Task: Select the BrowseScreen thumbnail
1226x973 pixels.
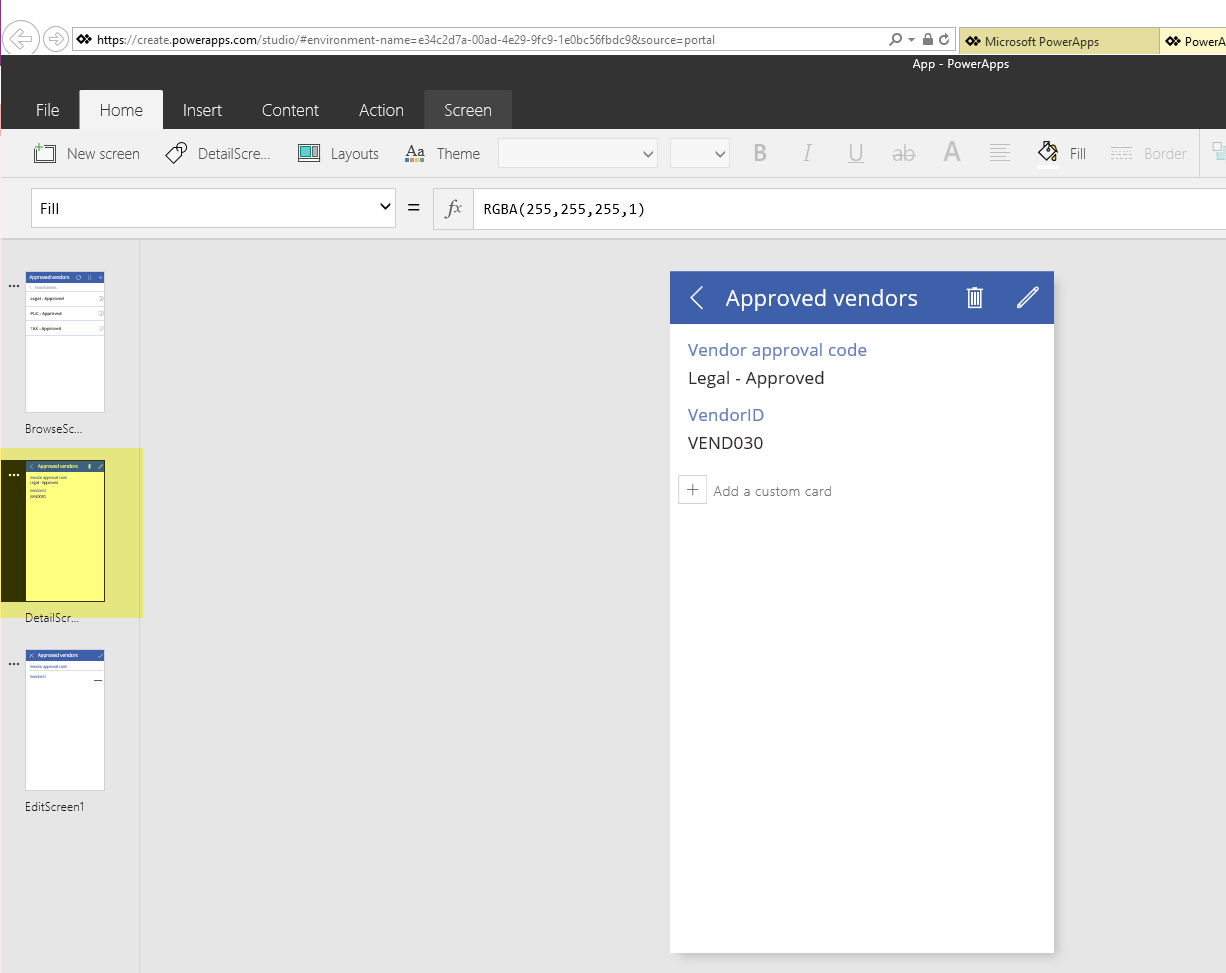Action: (x=65, y=342)
